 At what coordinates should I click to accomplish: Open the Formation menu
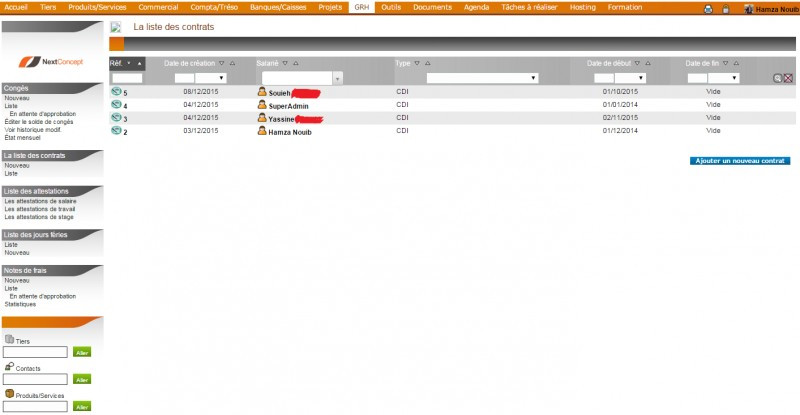click(624, 7)
